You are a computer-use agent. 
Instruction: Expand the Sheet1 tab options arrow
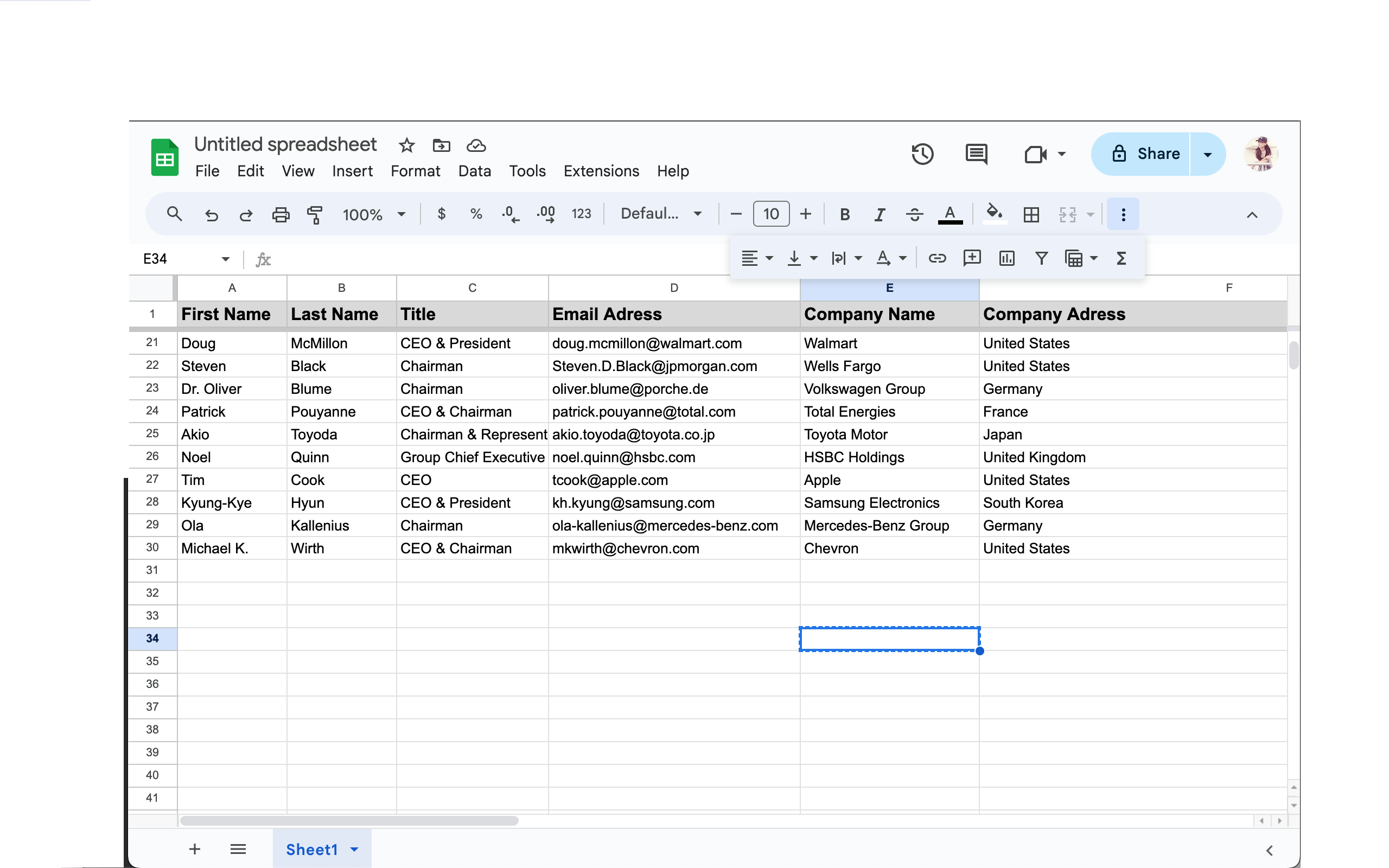[354, 849]
